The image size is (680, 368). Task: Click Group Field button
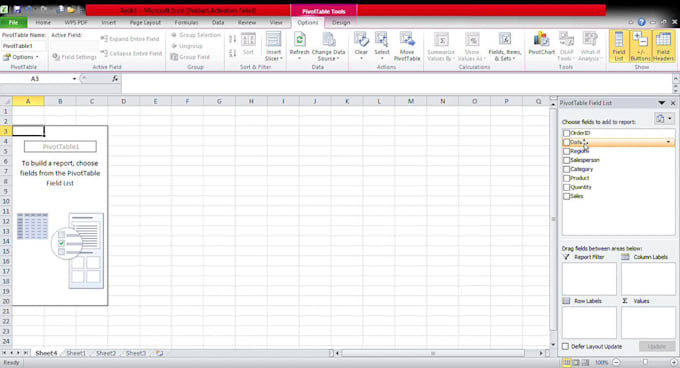click(x=190, y=57)
